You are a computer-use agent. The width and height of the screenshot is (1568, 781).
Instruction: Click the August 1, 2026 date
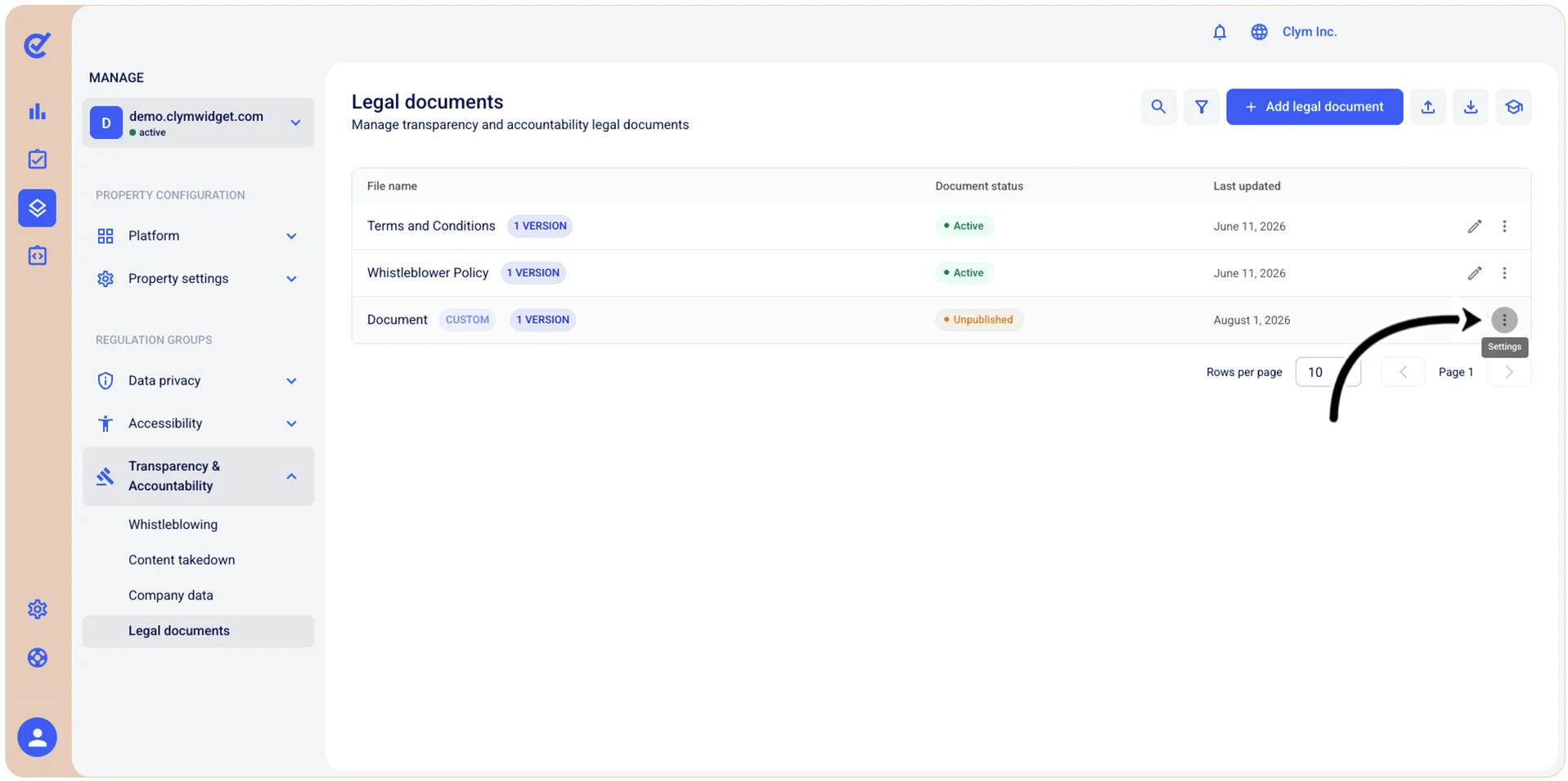tap(1251, 321)
